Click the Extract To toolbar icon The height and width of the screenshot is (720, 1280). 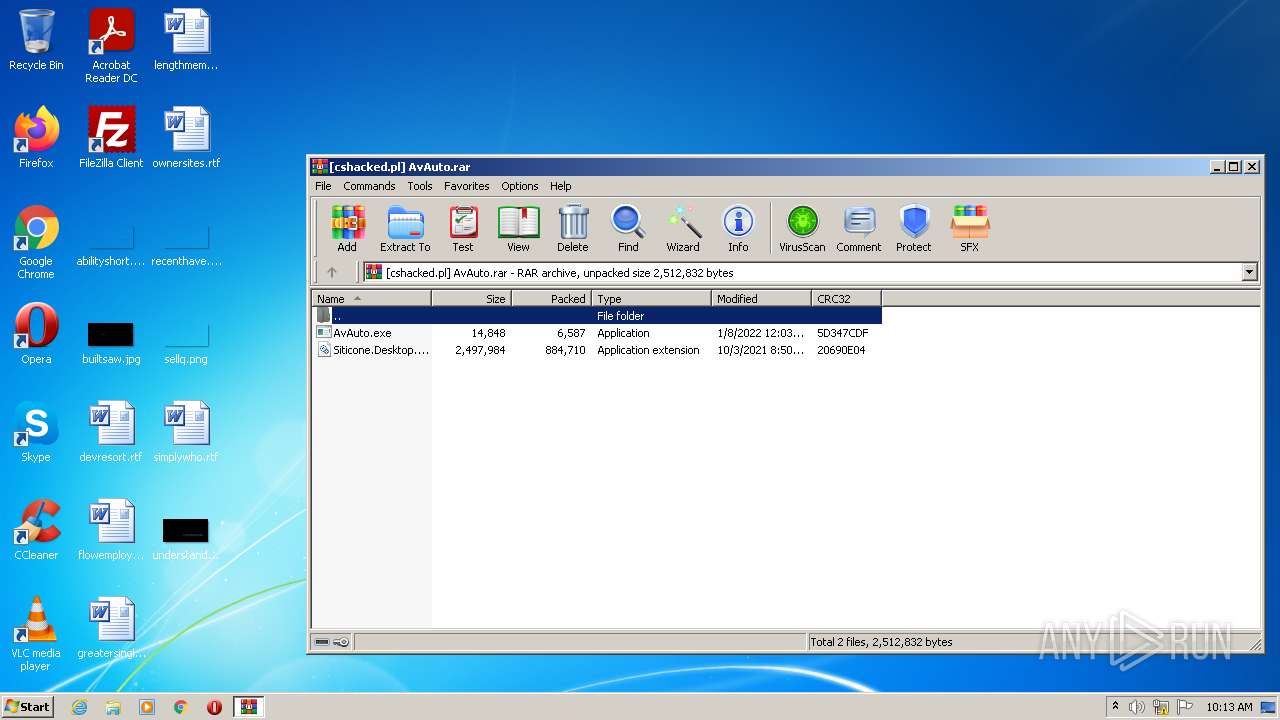click(405, 229)
